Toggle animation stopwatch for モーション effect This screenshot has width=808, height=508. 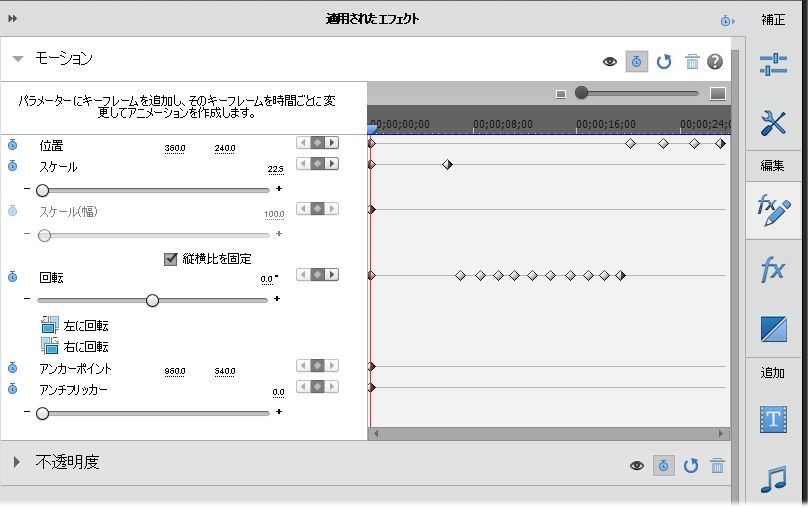(636, 62)
